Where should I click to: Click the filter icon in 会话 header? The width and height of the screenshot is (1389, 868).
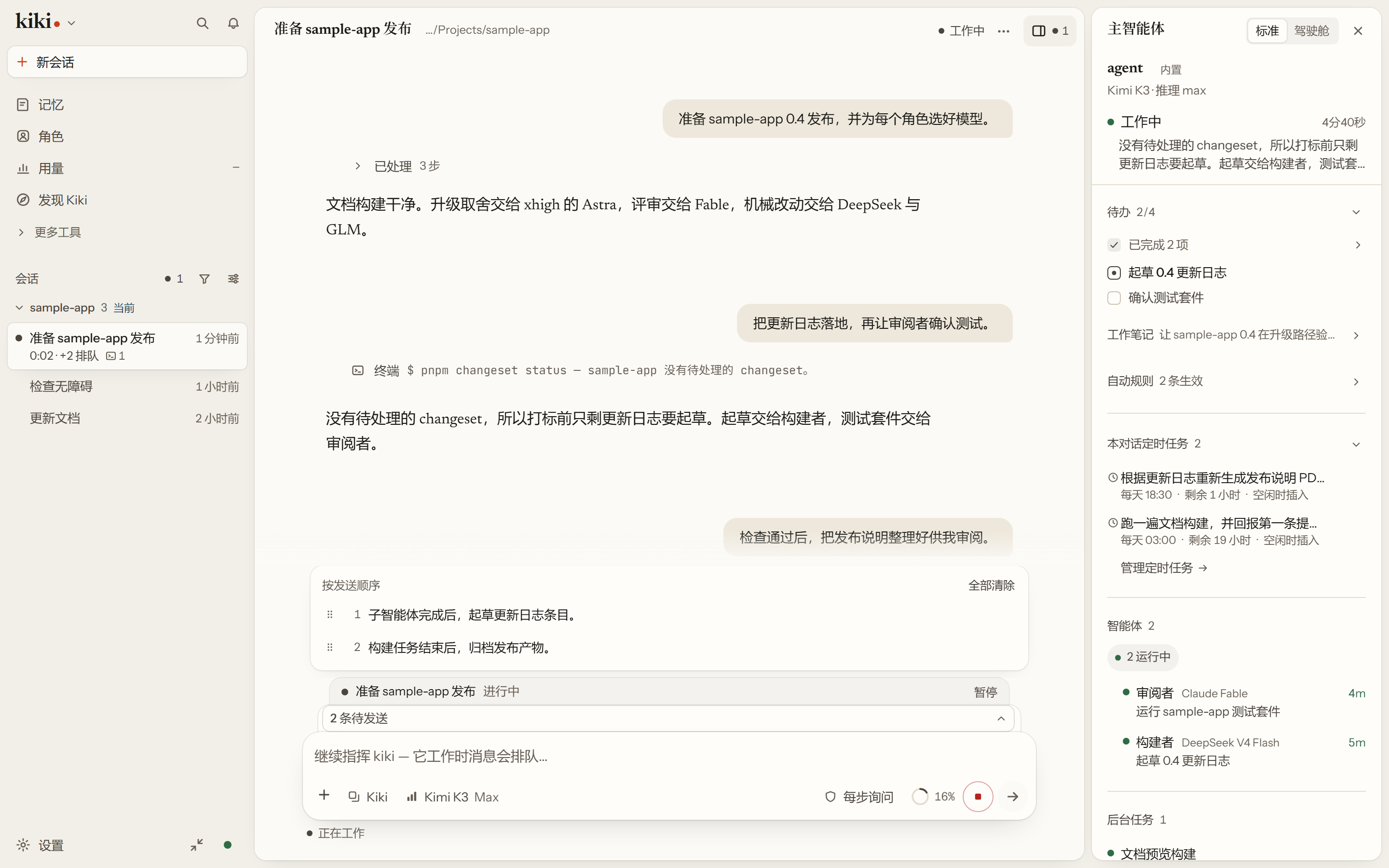tap(204, 278)
